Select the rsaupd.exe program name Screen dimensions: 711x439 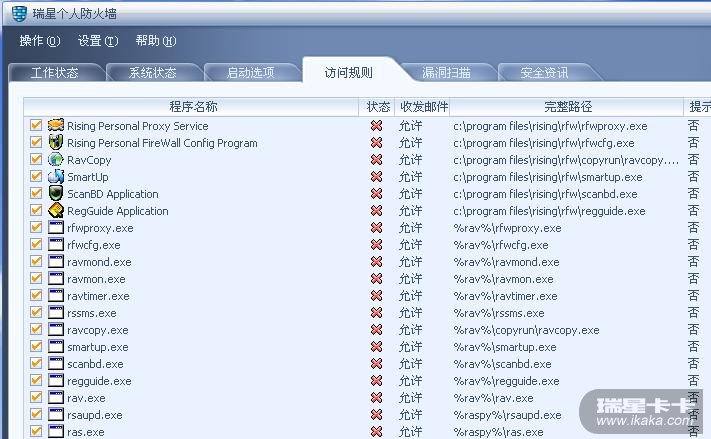95,415
